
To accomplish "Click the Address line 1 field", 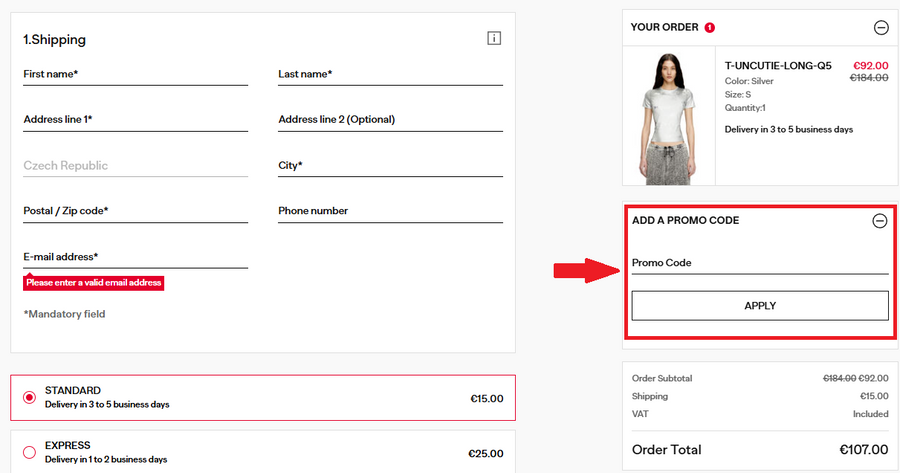I will [135, 120].
